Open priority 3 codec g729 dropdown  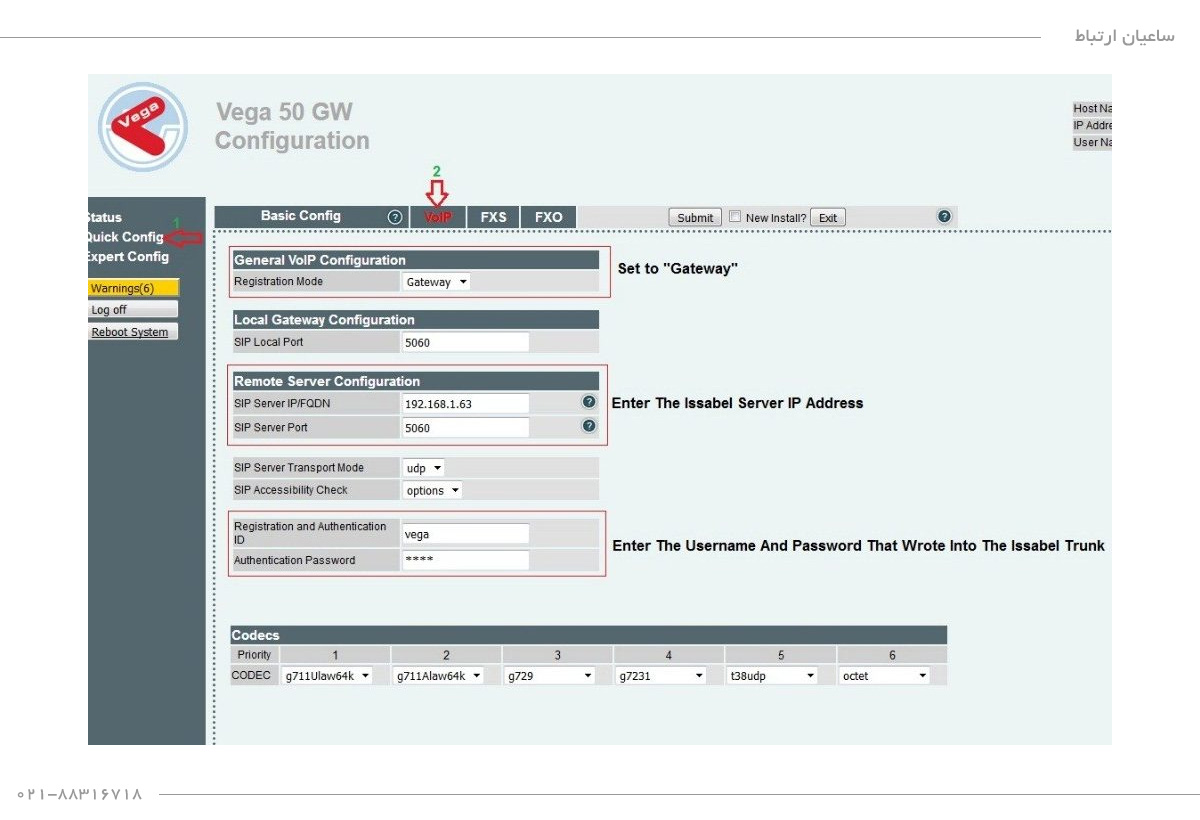[550, 676]
